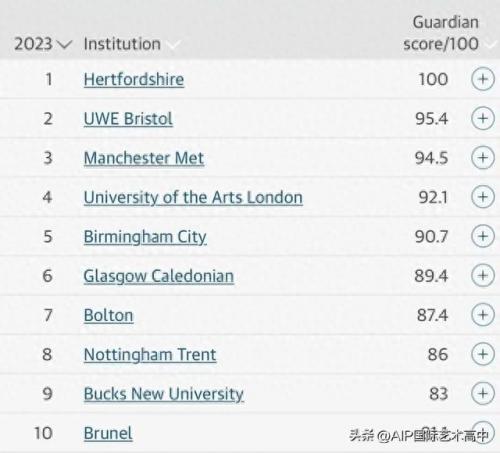
Task: Expand Glasgow Caledonian row with plus icon
Action: [483, 275]
